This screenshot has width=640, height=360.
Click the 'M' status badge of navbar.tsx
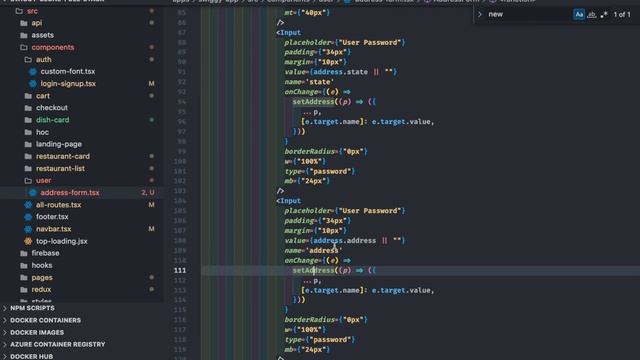[x=151, y=229]
